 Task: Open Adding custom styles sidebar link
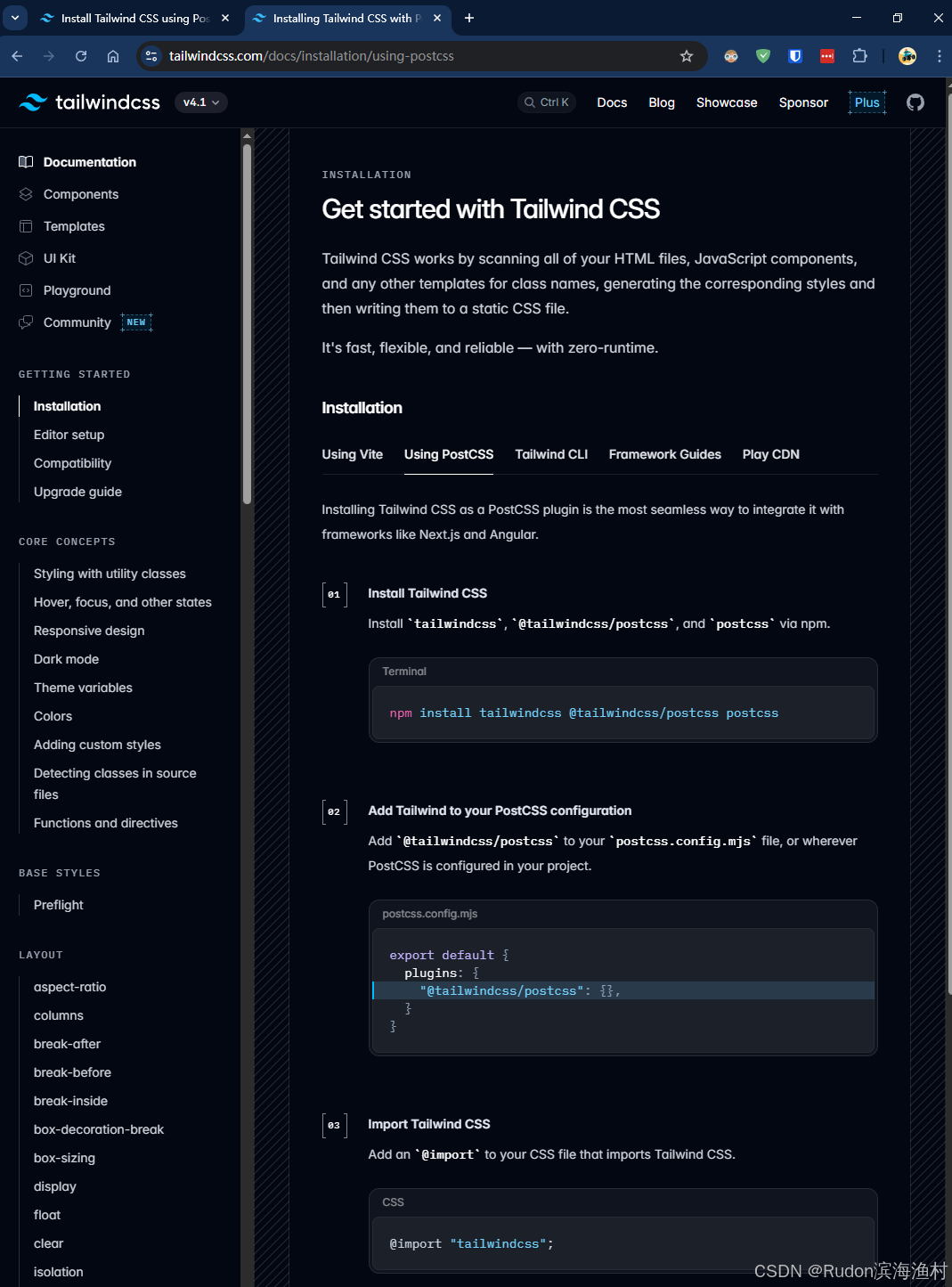click(98, 745)
